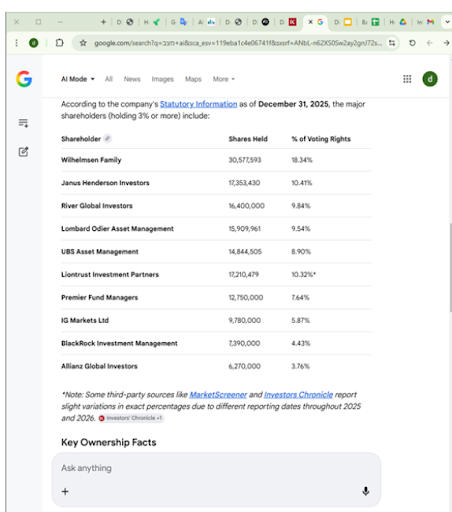Switch to the red K icon tab
452x512 pixels.
click(x=292, y=22)
